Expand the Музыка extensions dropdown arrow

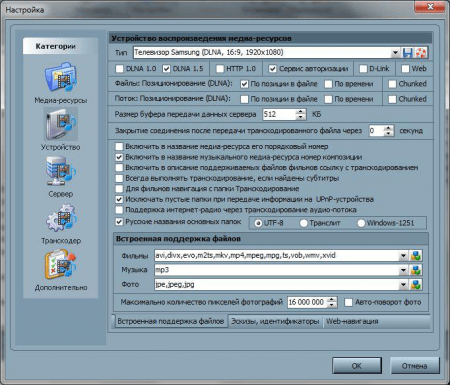403,270
